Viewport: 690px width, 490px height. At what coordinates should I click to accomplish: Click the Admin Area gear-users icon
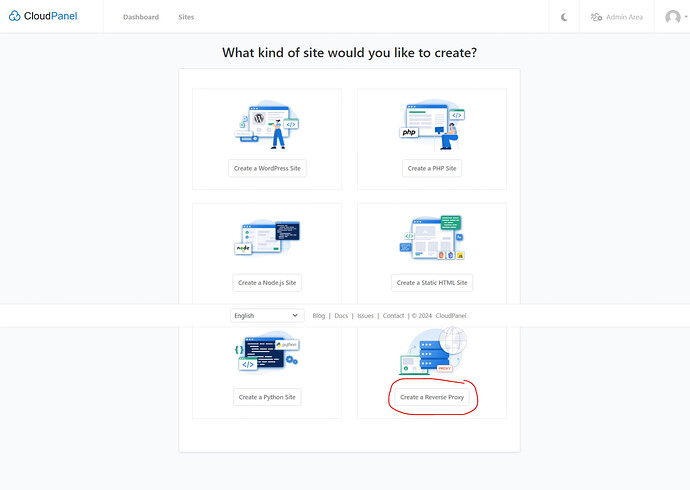coord(596,17)
